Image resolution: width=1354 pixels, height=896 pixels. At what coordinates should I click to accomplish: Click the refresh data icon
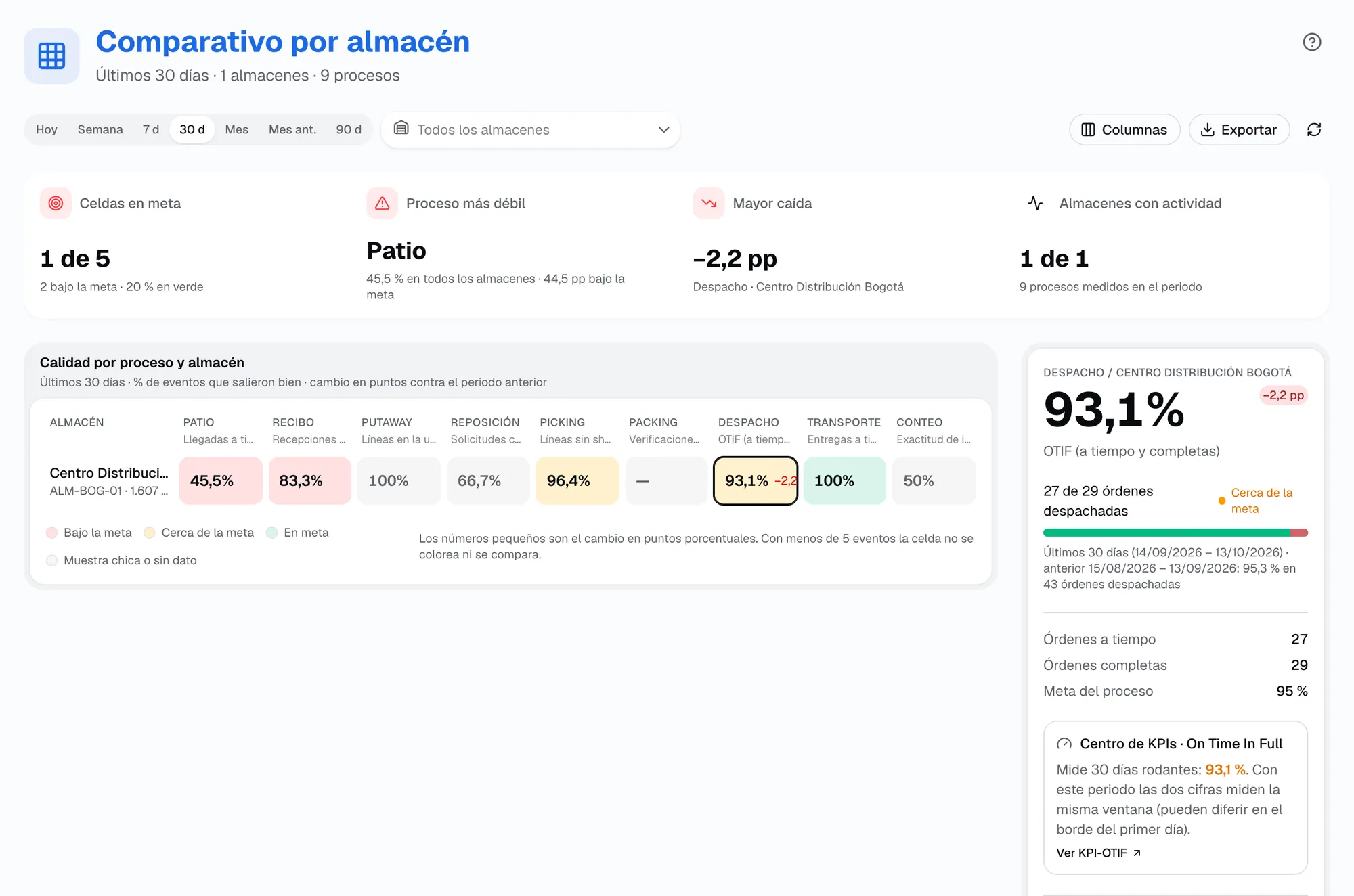point(1313,129)
